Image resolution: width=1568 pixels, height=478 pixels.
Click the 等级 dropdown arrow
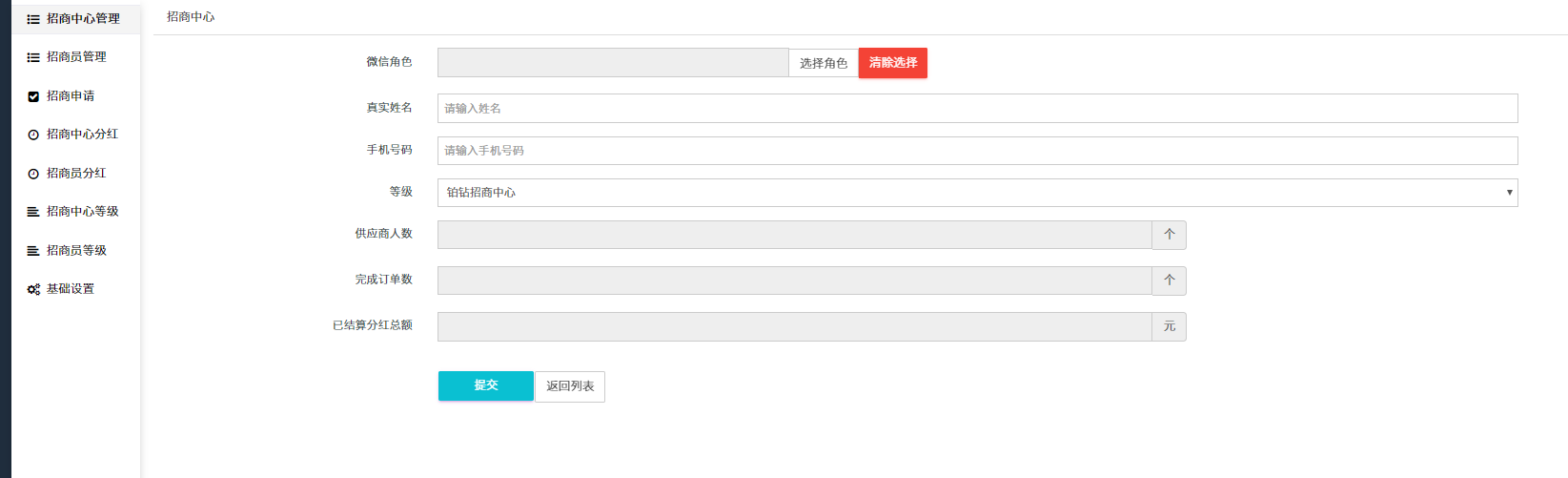point(1509,193)
